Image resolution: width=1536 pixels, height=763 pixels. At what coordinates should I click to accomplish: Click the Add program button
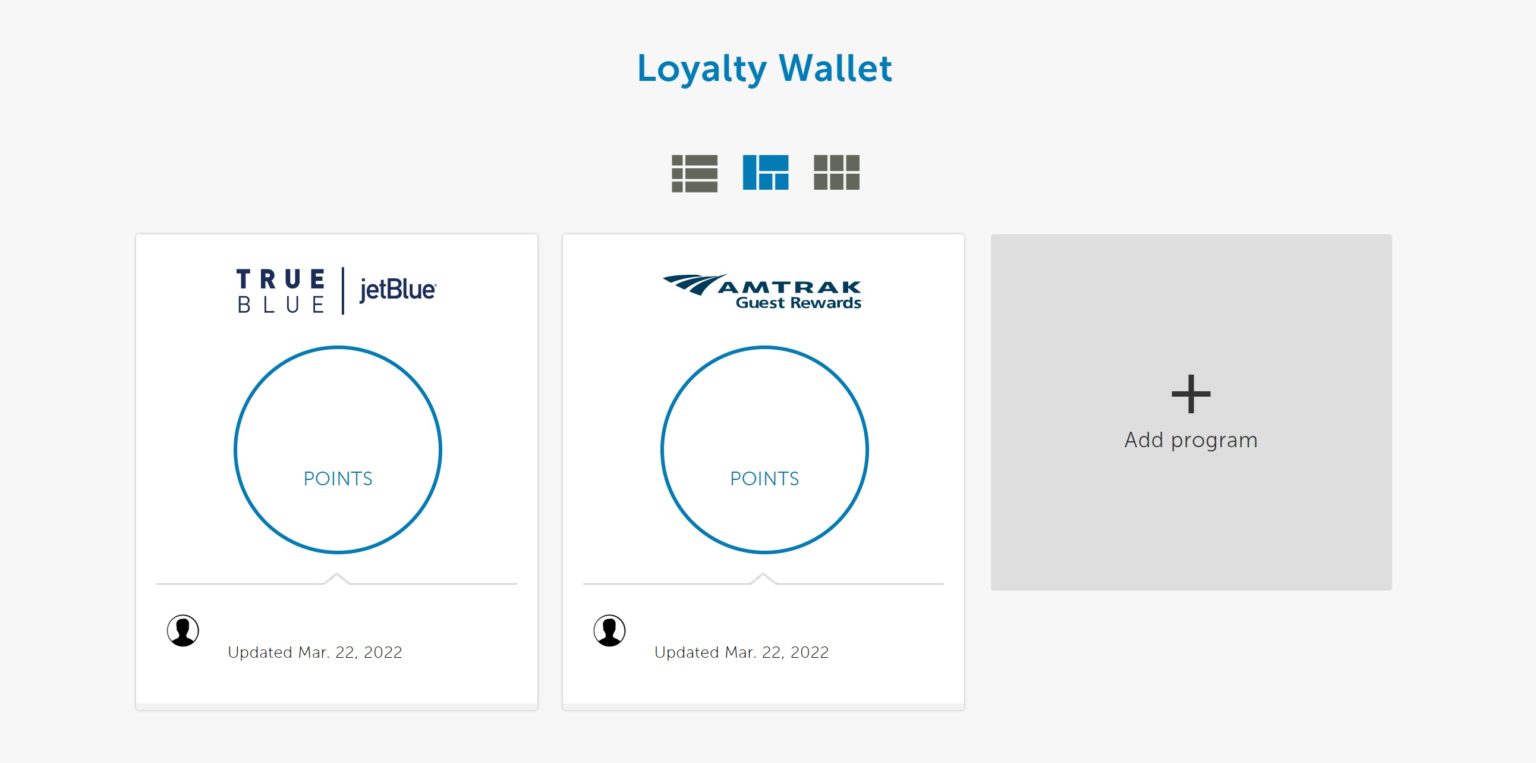pyautogui.click(x=1190, y=412)
